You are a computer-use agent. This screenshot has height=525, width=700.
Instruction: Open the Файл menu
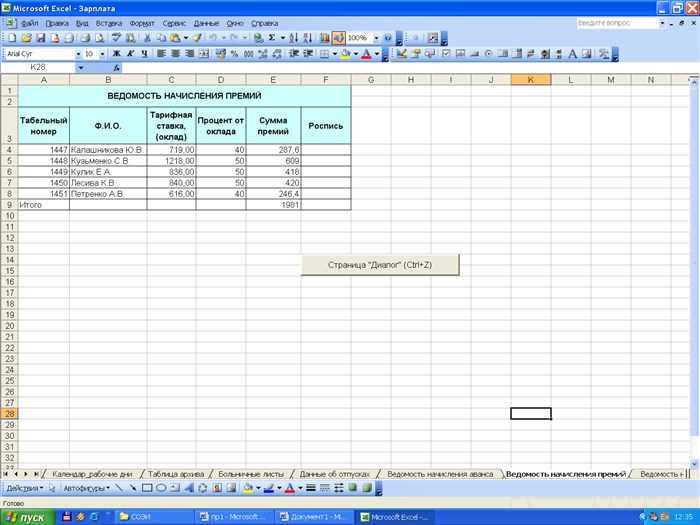click(29, 23)
